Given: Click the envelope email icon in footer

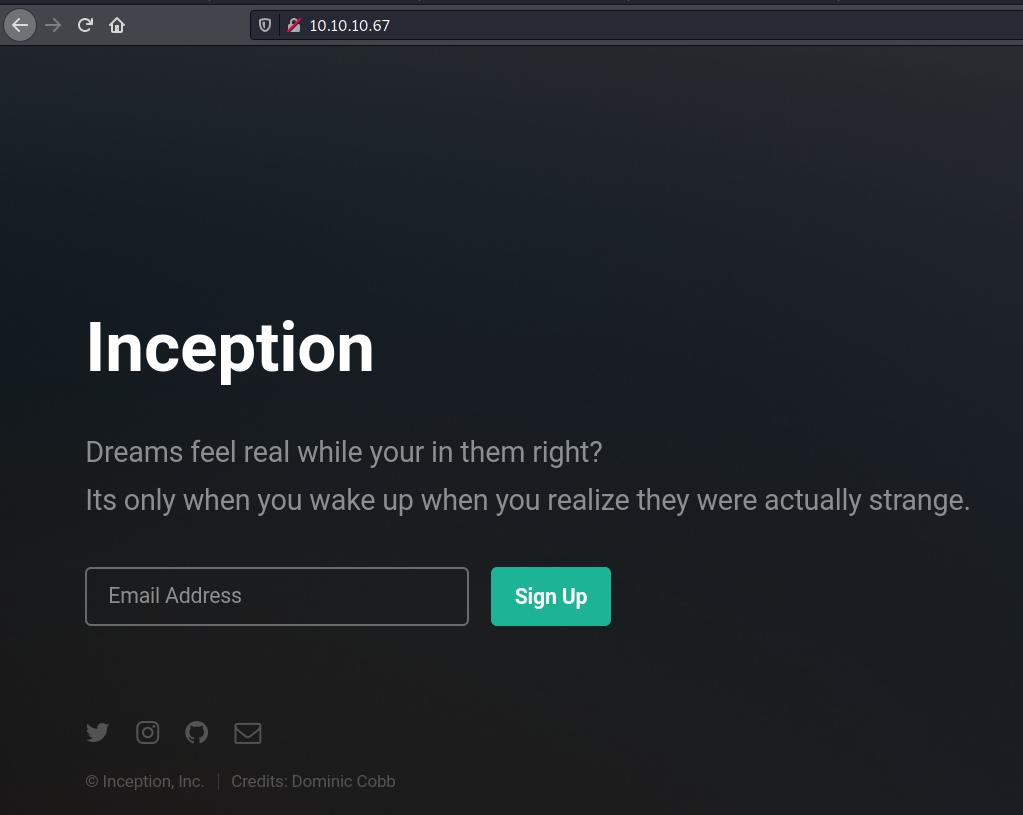Looking at the screenshot, I should point(248,733).
